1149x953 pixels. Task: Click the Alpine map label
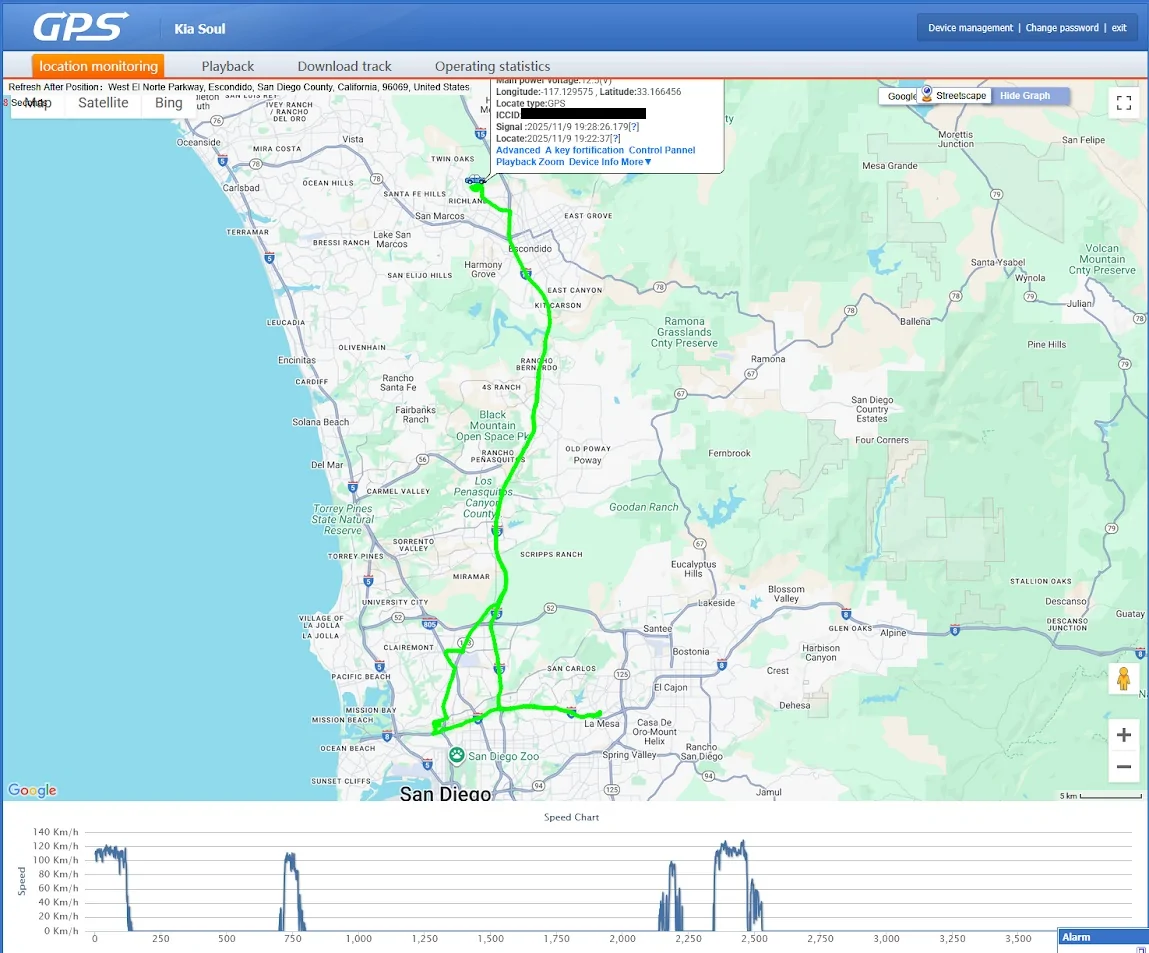point(893,633)
